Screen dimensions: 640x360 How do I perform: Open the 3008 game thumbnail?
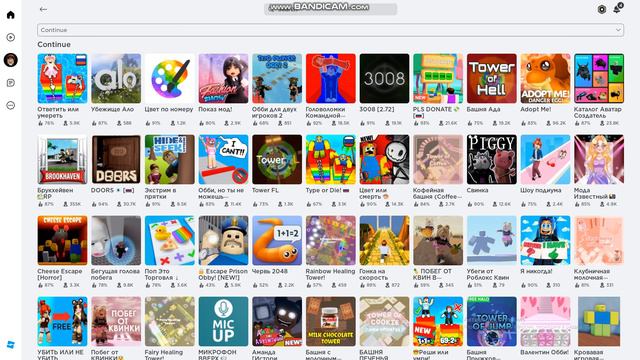[384, 78]
